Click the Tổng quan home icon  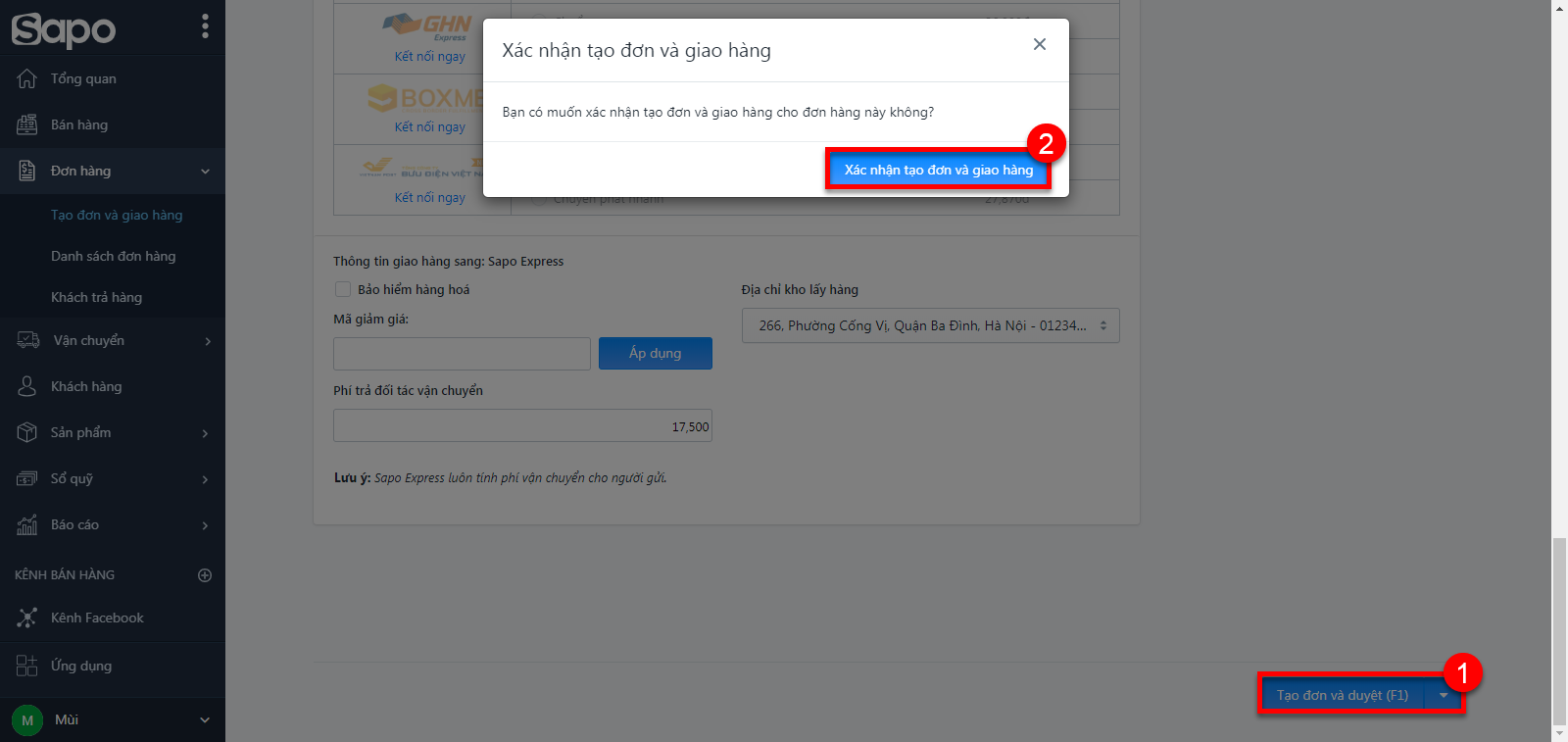26,78
